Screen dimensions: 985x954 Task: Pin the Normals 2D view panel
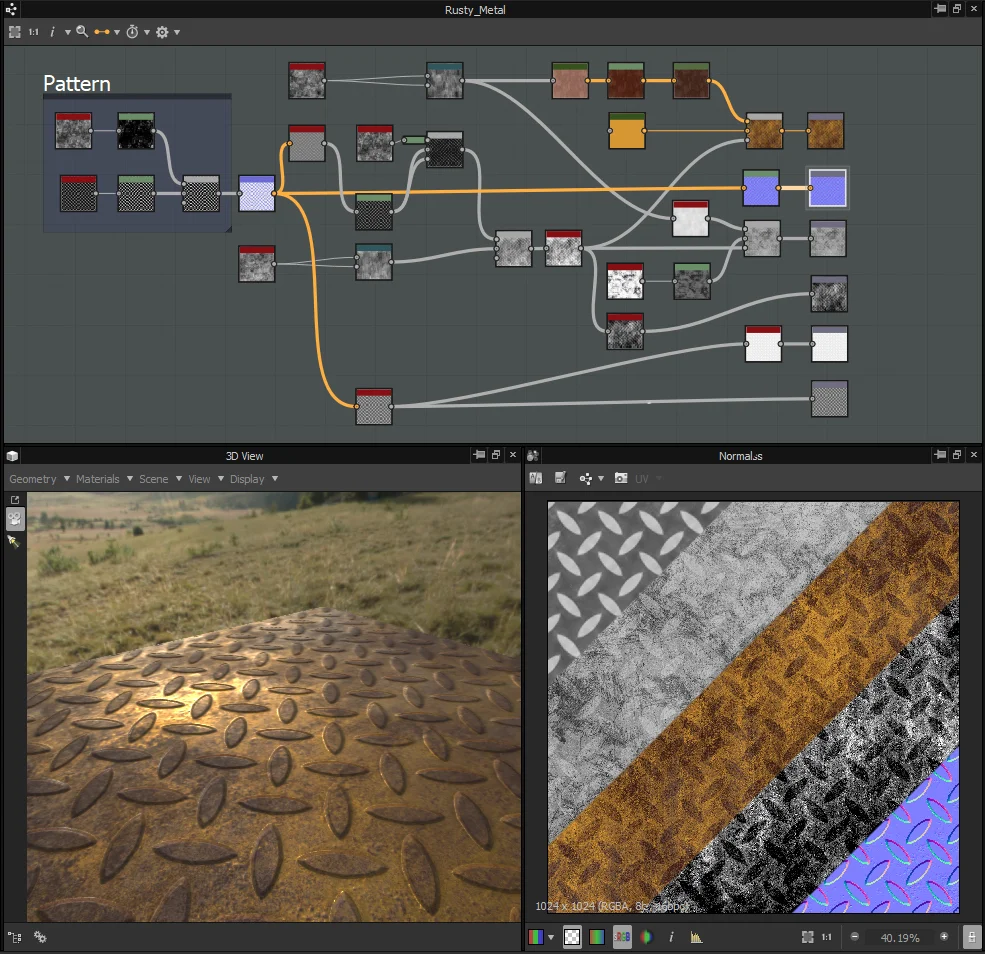[940, 455]
